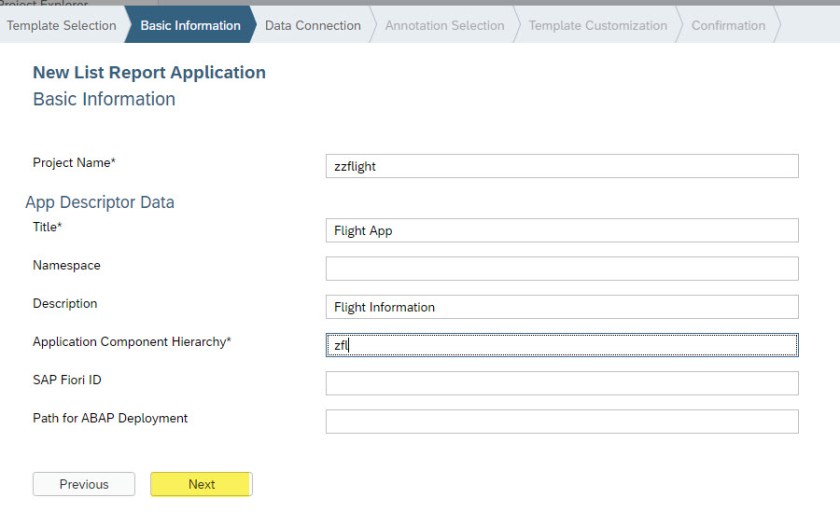This screenshot has width=840, height=512.
Task: Go to the Template Selection wizard step
Action: (61, 26)
